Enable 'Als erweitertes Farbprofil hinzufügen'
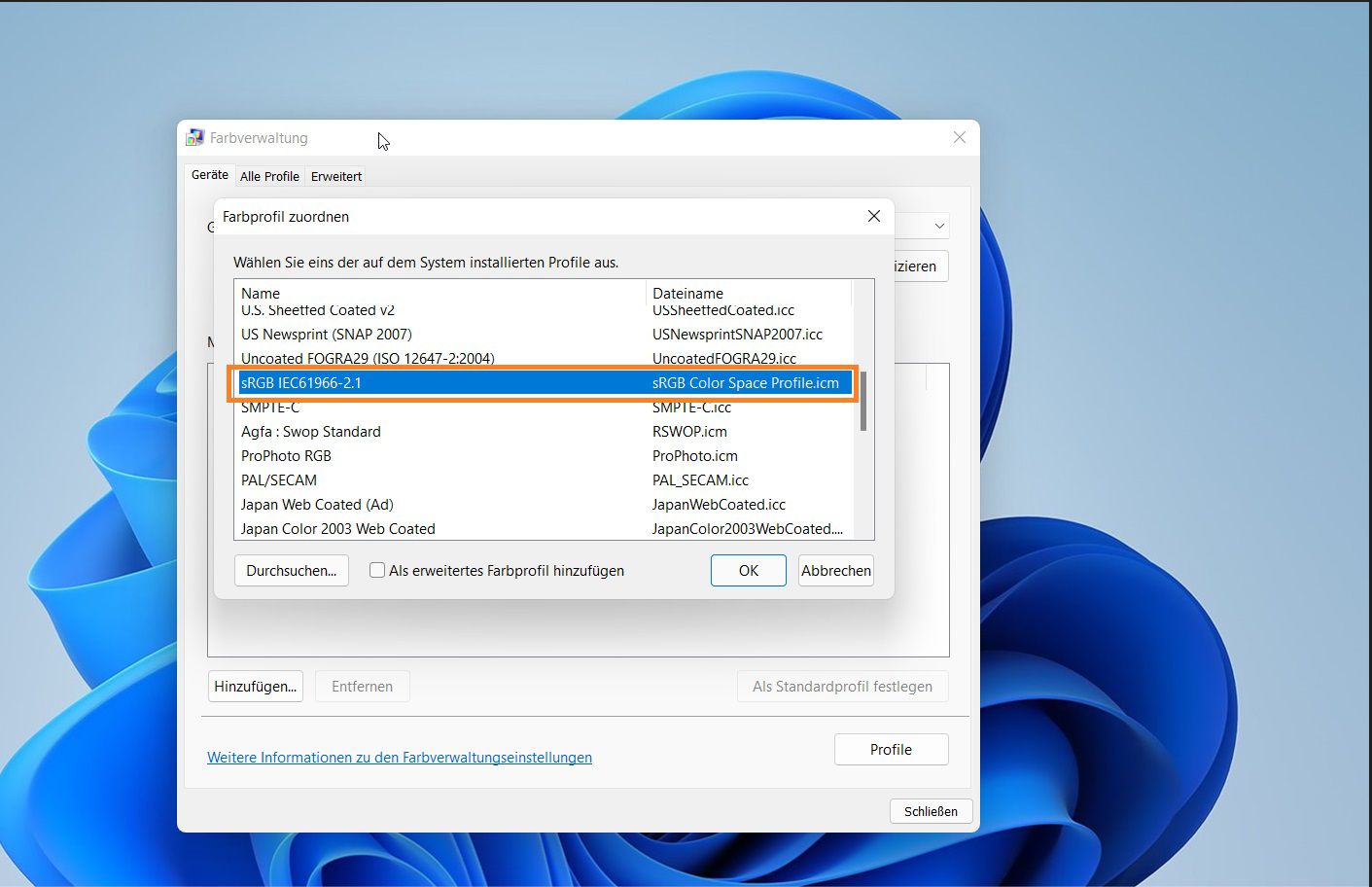This screenshot has width=1372, height=887. click(x=377, y=570)
